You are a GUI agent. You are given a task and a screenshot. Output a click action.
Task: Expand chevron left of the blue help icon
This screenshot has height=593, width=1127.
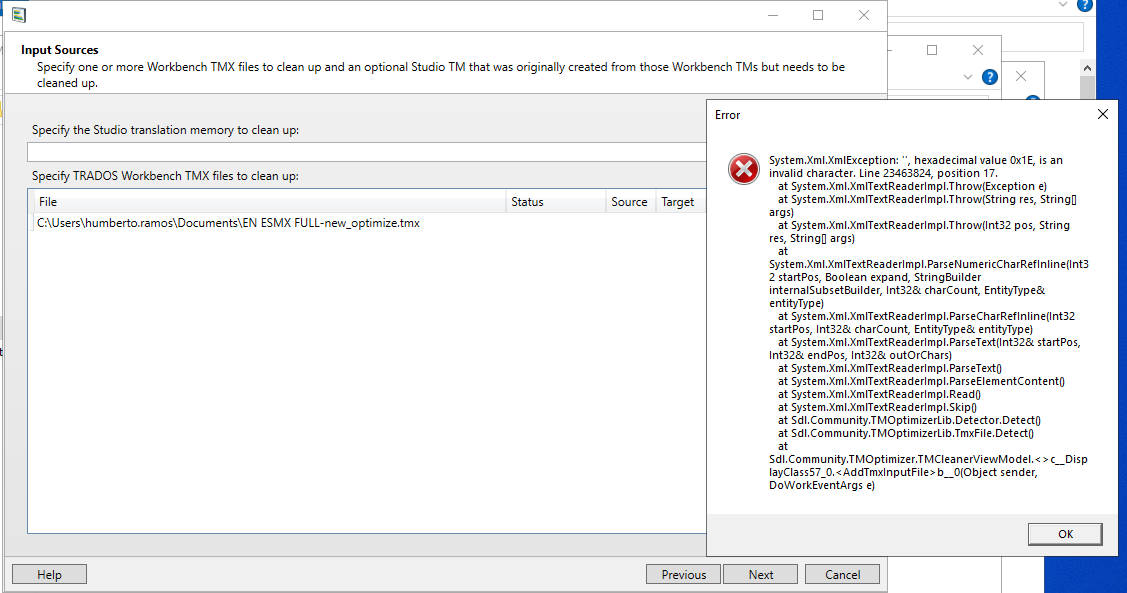967,77
